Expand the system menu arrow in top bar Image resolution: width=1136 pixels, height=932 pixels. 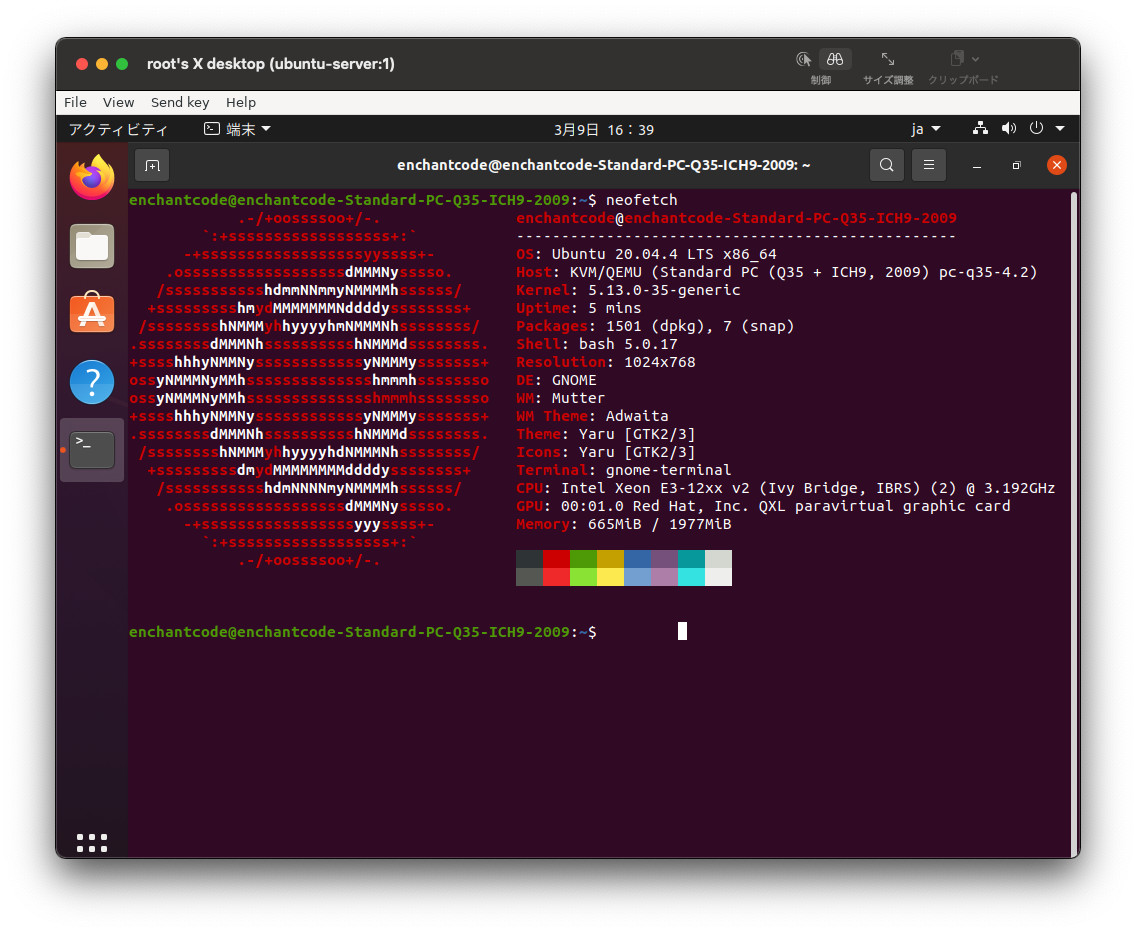pyautogui.click(x=1060, y=128)
